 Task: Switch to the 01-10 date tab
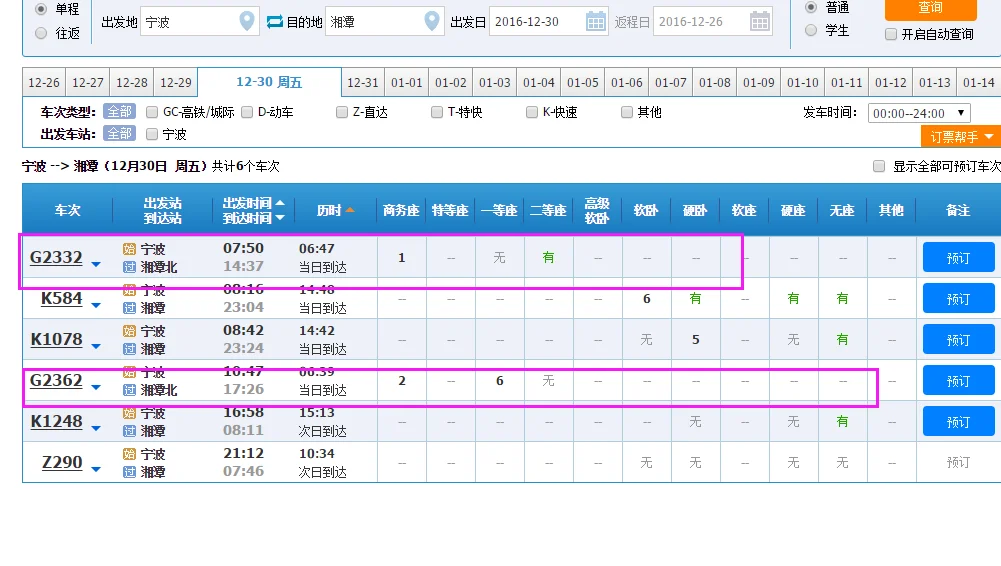point(802,82)
